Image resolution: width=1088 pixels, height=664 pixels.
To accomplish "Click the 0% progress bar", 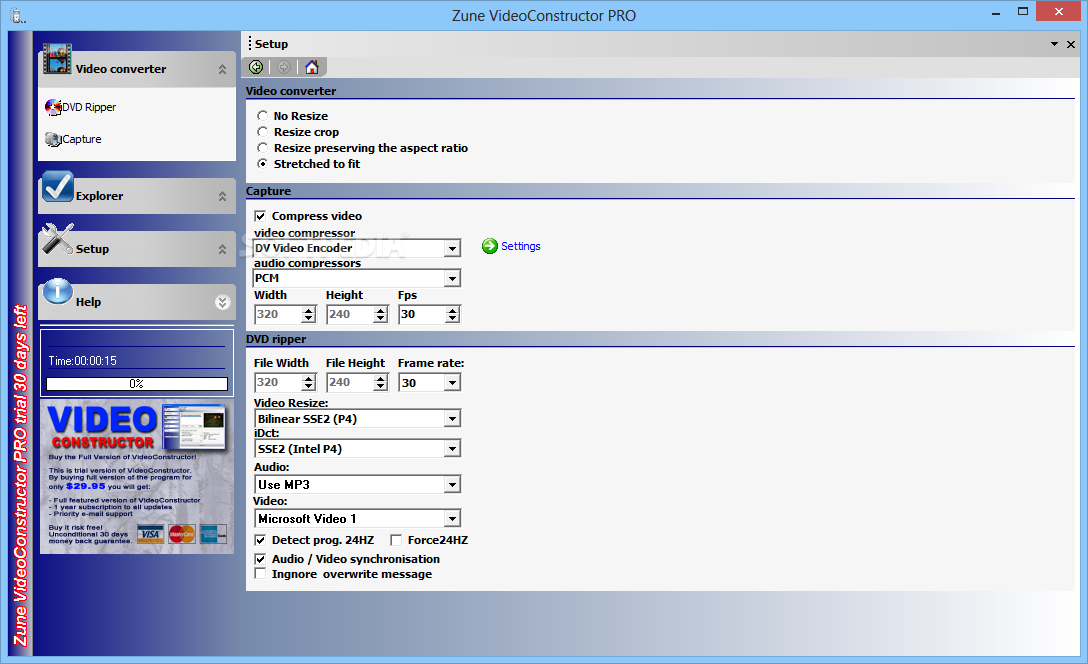I will [x=137, y=384].
